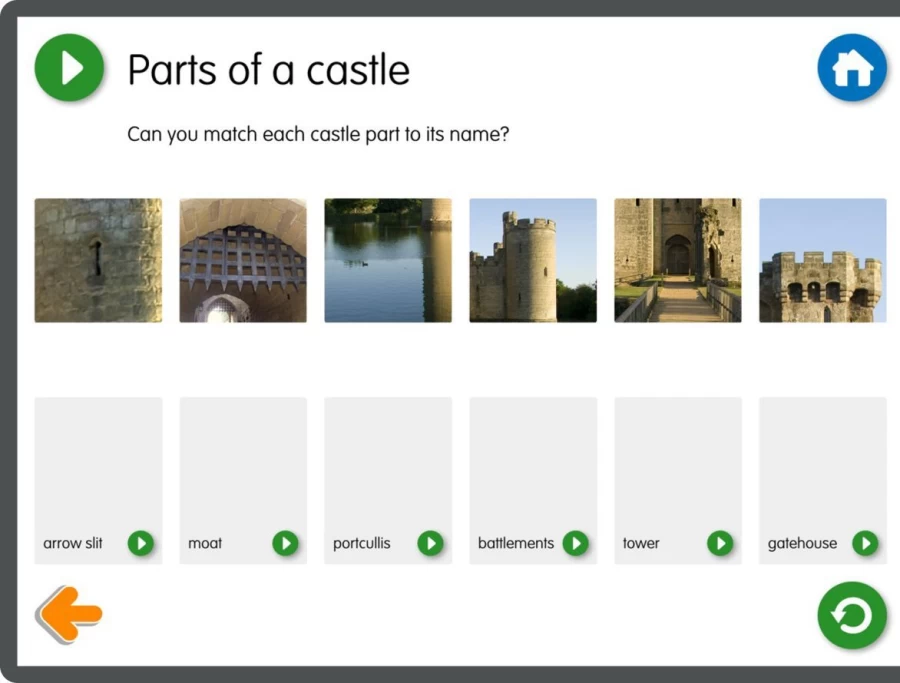Select the battlements photo
Screen dimensions: 900x683
pyautogui.click(x=823, y=261)
